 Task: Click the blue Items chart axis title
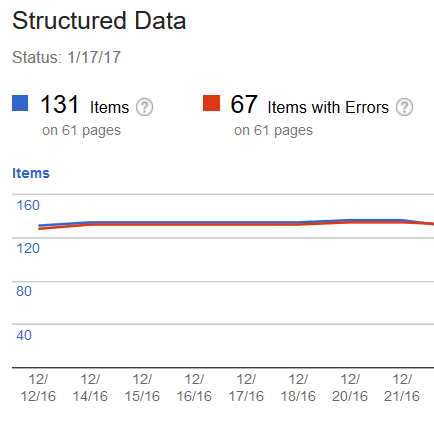(x=31, y=173)
